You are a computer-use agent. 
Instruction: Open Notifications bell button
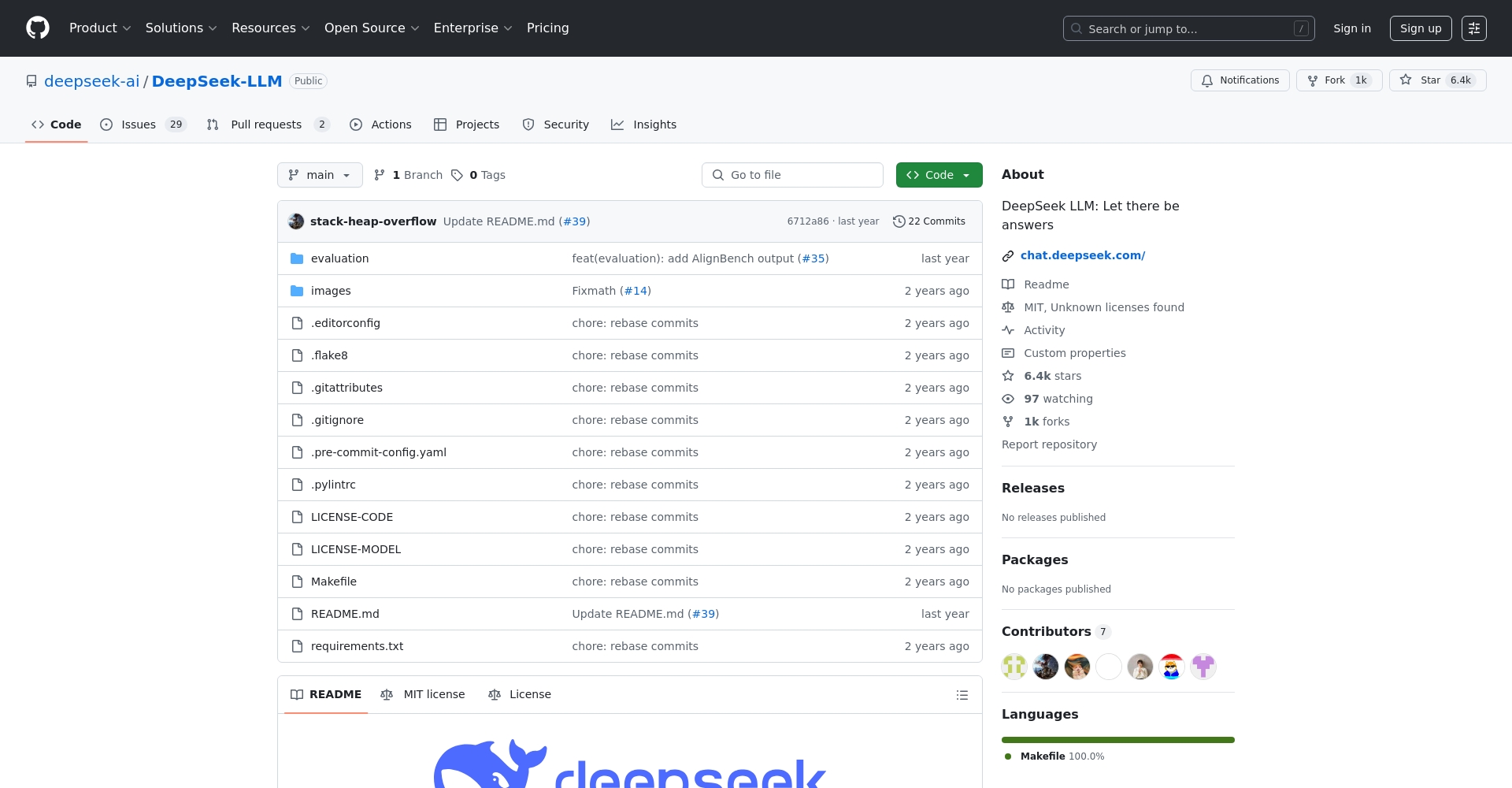pos(1240,80)
